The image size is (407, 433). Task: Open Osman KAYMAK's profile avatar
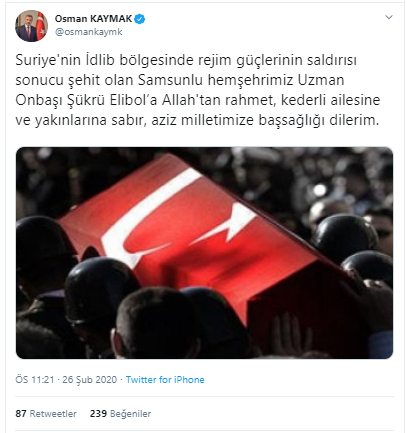coord(32,26)
